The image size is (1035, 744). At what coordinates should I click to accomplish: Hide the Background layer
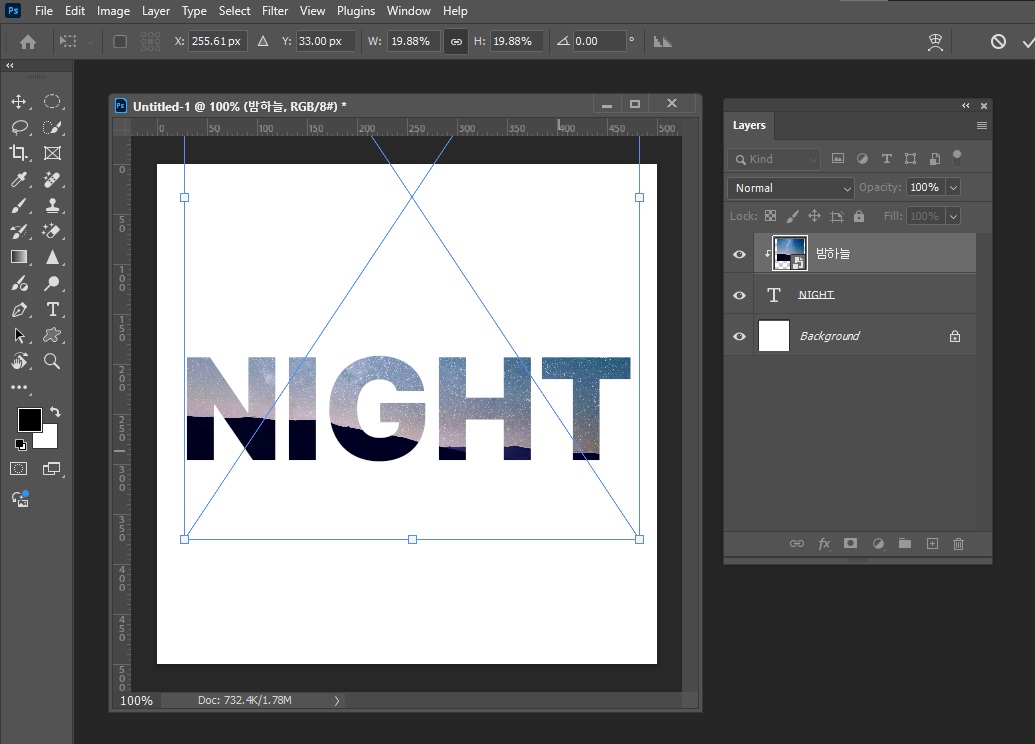coord(739,336)
